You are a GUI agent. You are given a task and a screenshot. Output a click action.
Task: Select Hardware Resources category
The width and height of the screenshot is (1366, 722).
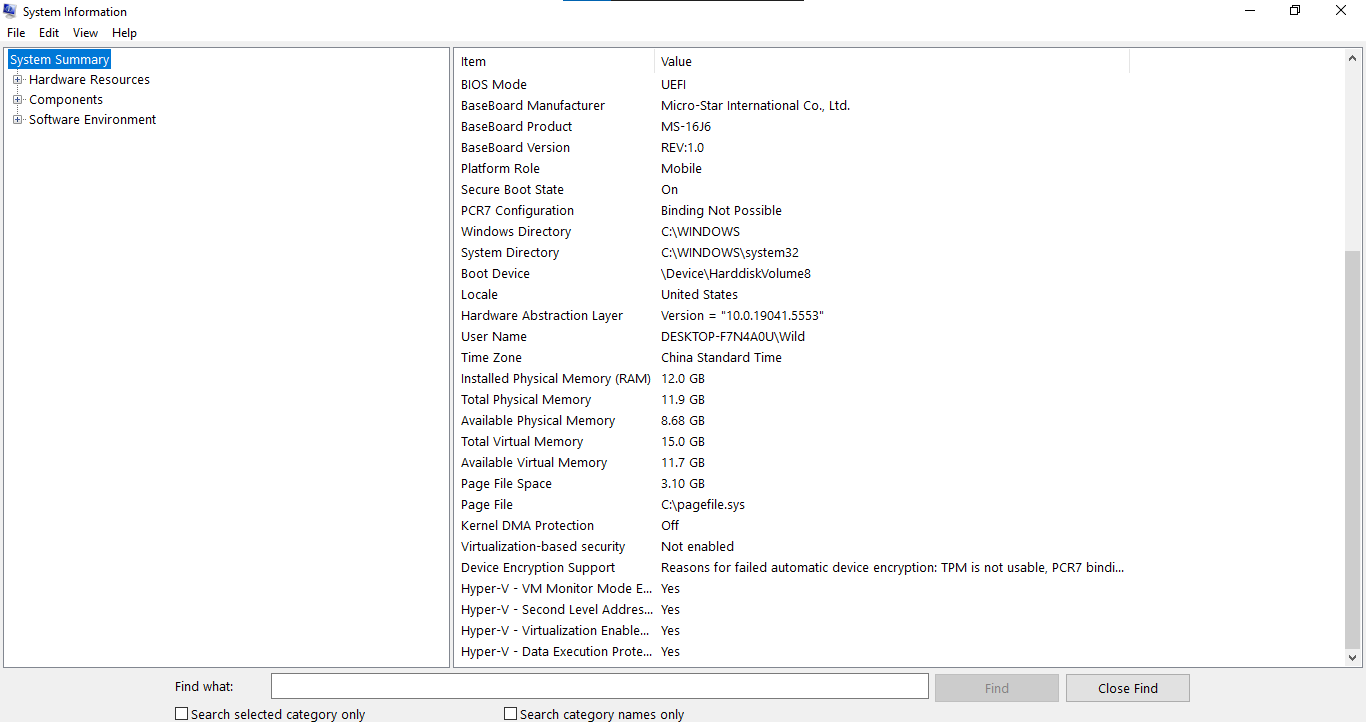click(89, 80)
